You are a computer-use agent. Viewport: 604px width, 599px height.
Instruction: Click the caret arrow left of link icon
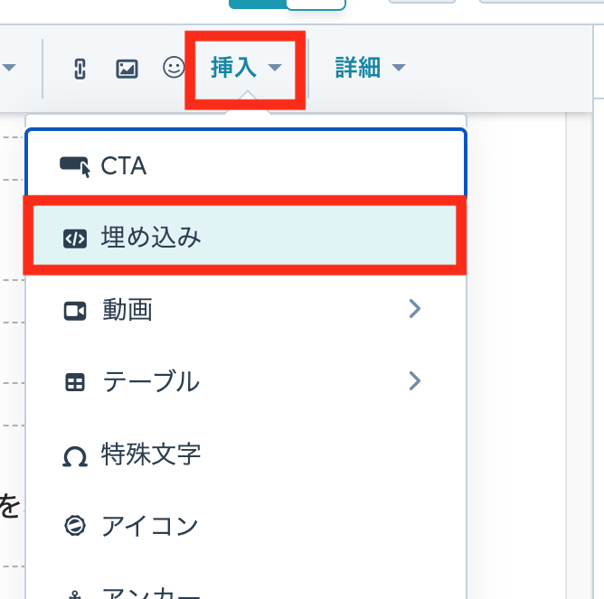pyautogui.click(x=10, y=69)
